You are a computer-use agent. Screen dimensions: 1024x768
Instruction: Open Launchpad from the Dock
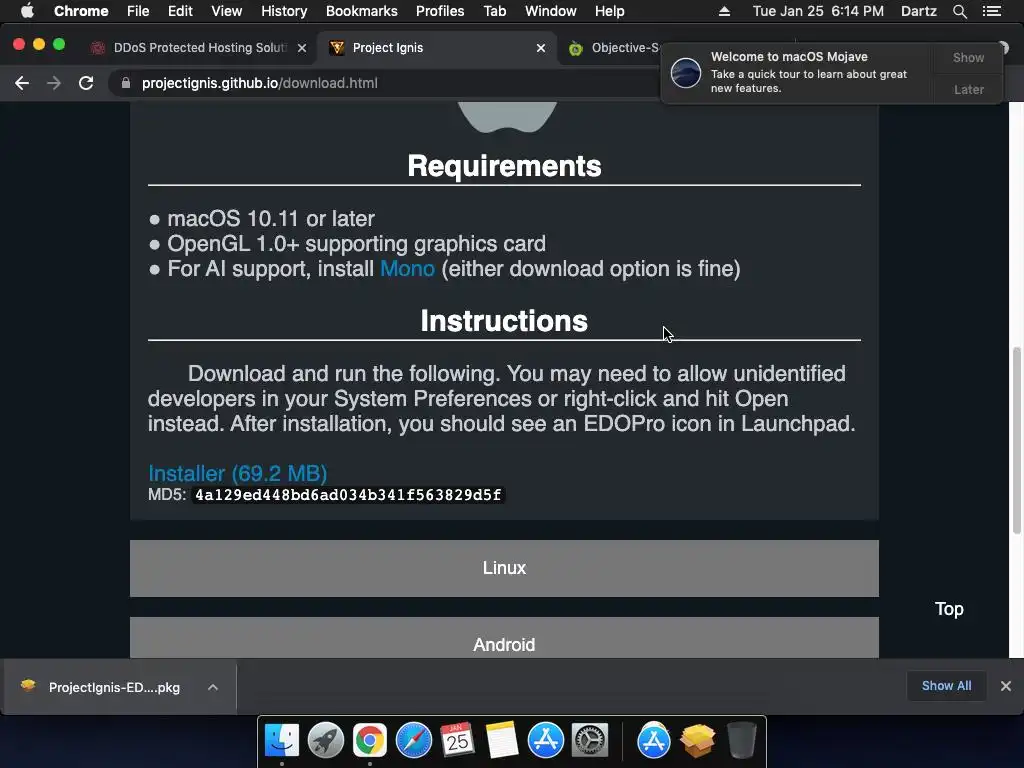pyautogui.click(x=325, y=740)
